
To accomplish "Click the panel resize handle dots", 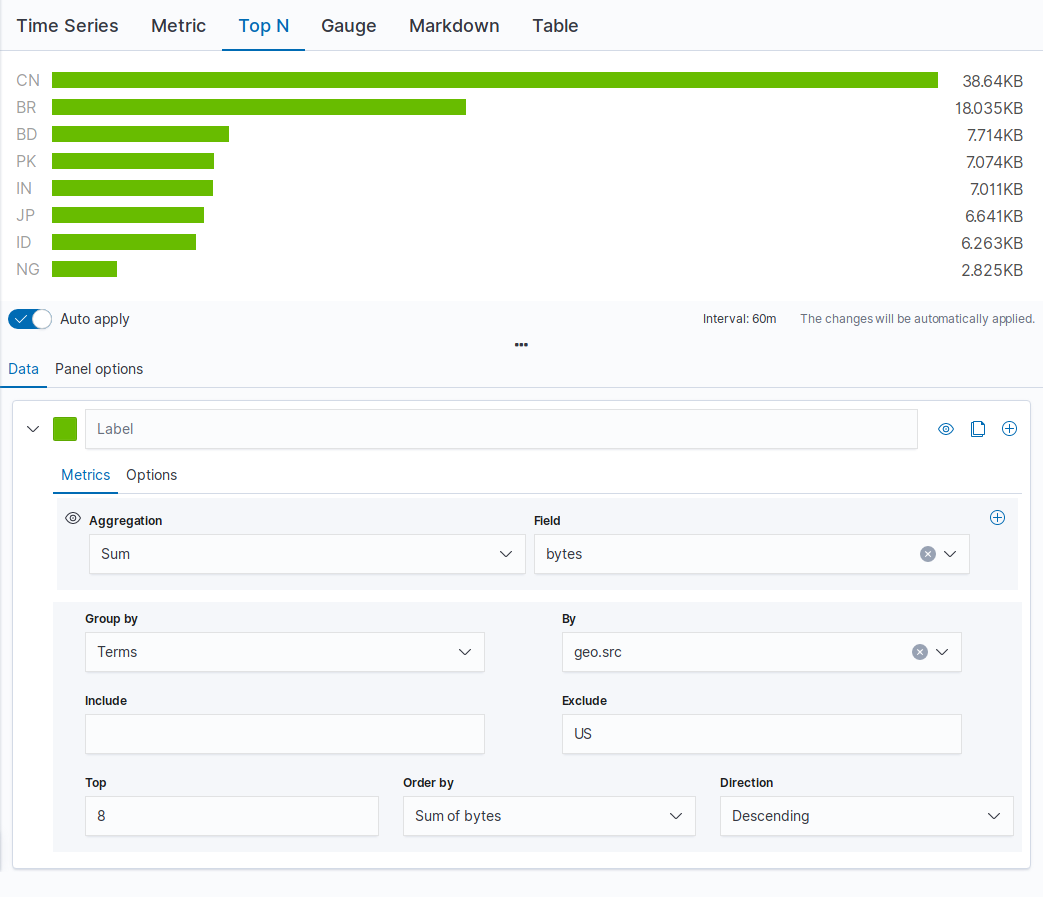I will point(521,345).
